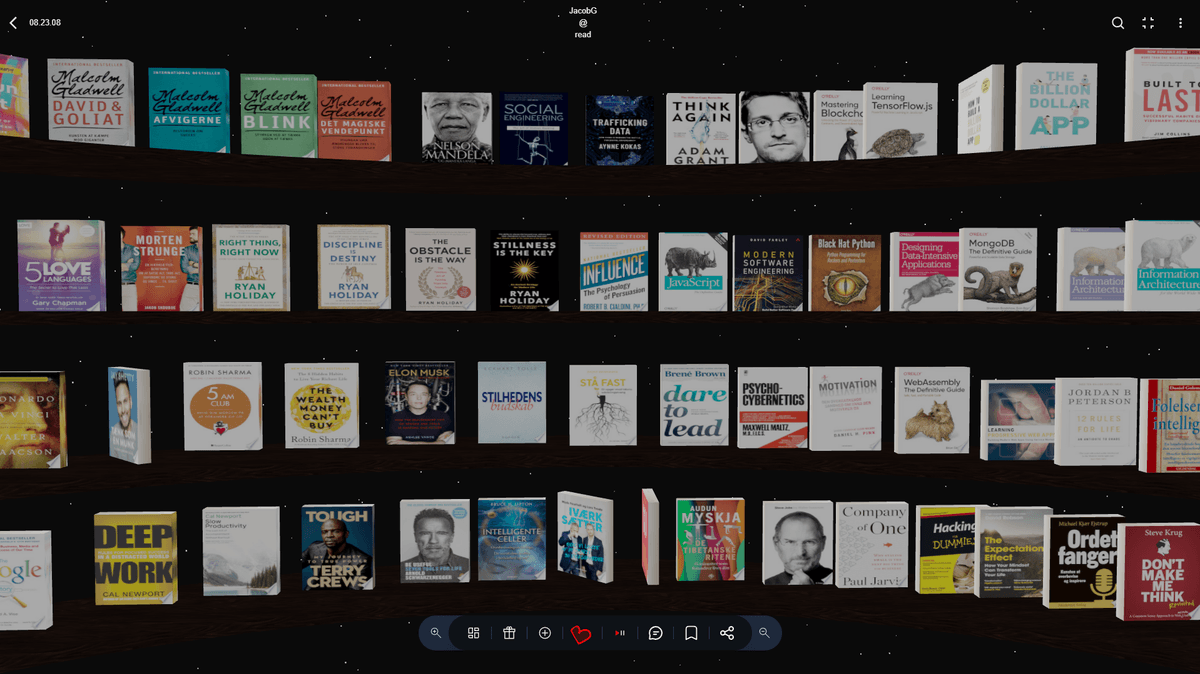Image resolution: width=1200 pixels, height=674 pixels.
Task: Click the back arrow in the top bar
Action: (13, 22)
